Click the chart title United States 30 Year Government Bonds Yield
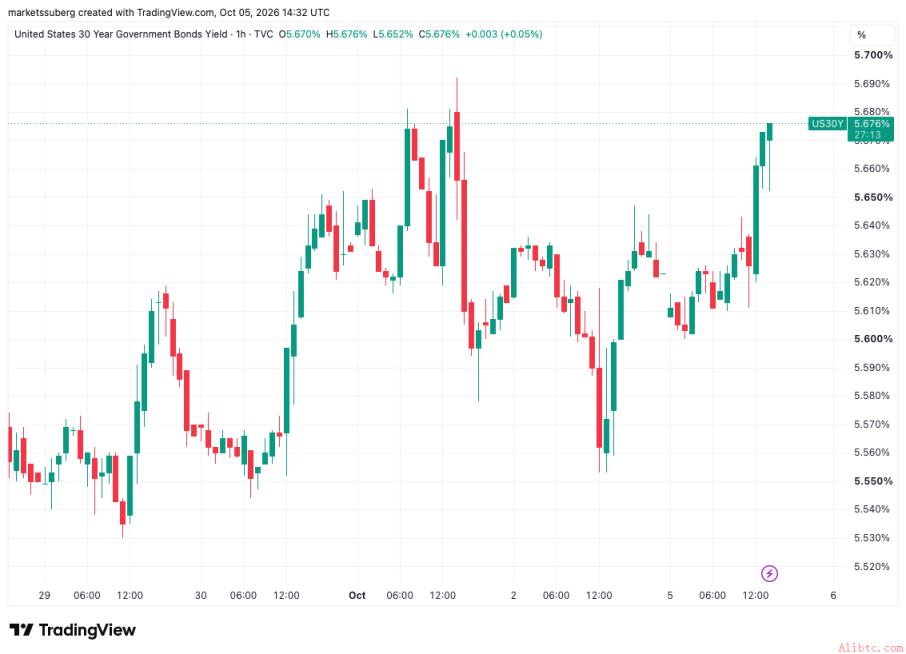 121,34
